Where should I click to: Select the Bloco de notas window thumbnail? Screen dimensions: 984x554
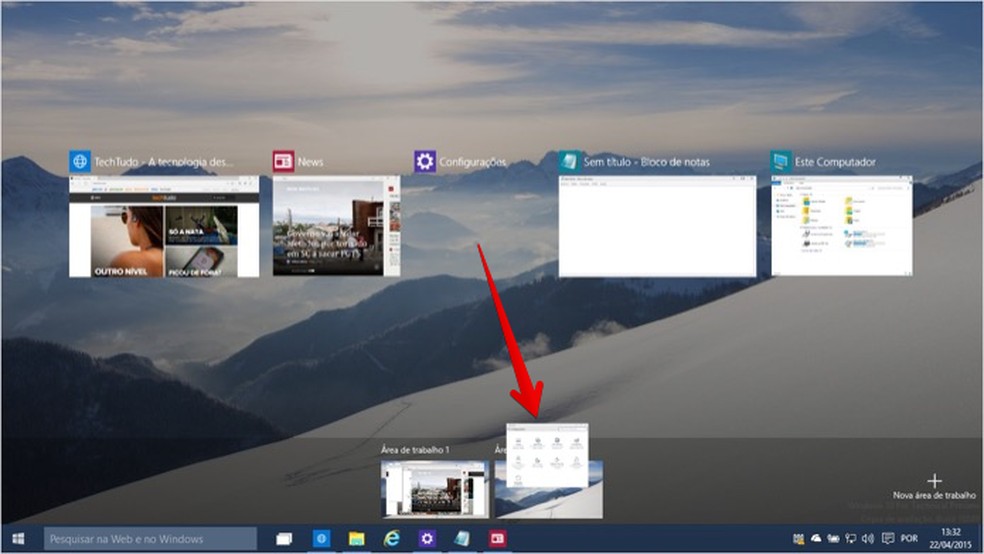click(x=657, y=226)
